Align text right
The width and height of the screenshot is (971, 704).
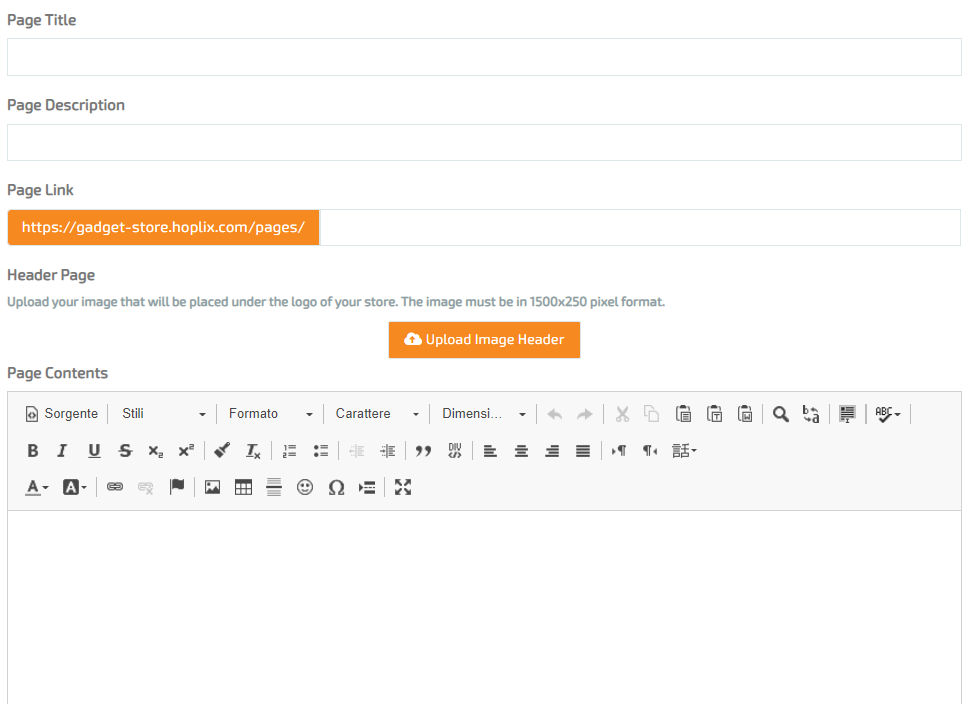pyautogui.click(x=552, y=451)
